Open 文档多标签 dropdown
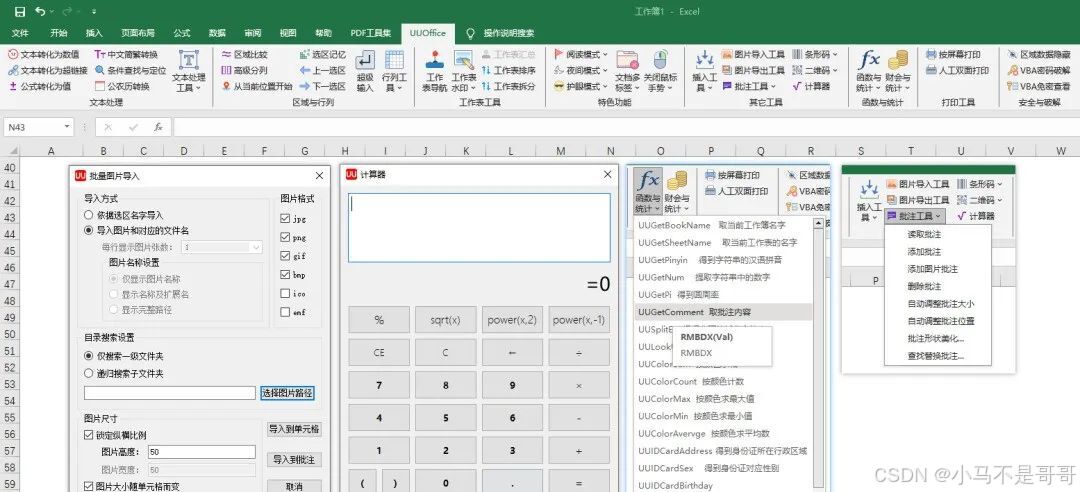1080x492 pixels. click(x=627, y=71)
